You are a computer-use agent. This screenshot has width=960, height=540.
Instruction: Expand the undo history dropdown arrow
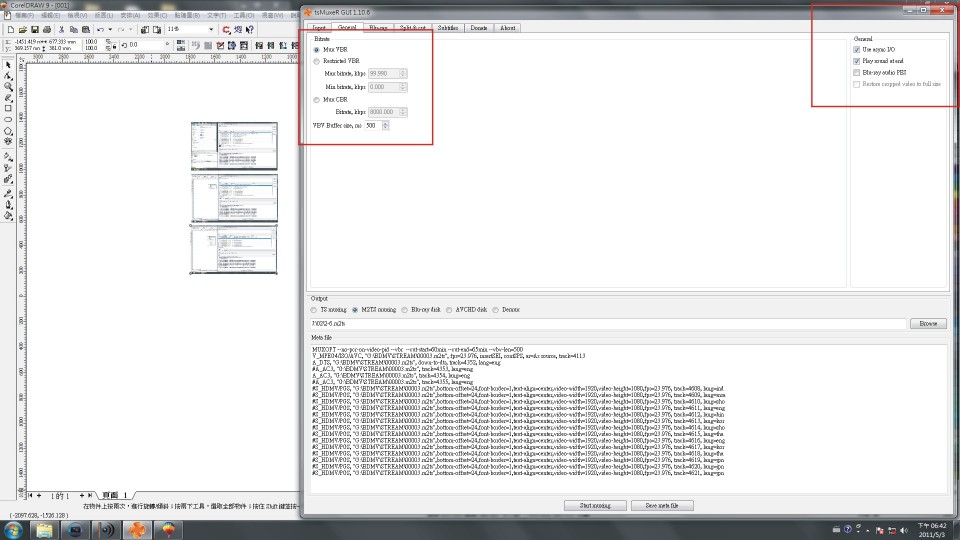[110, 29]
